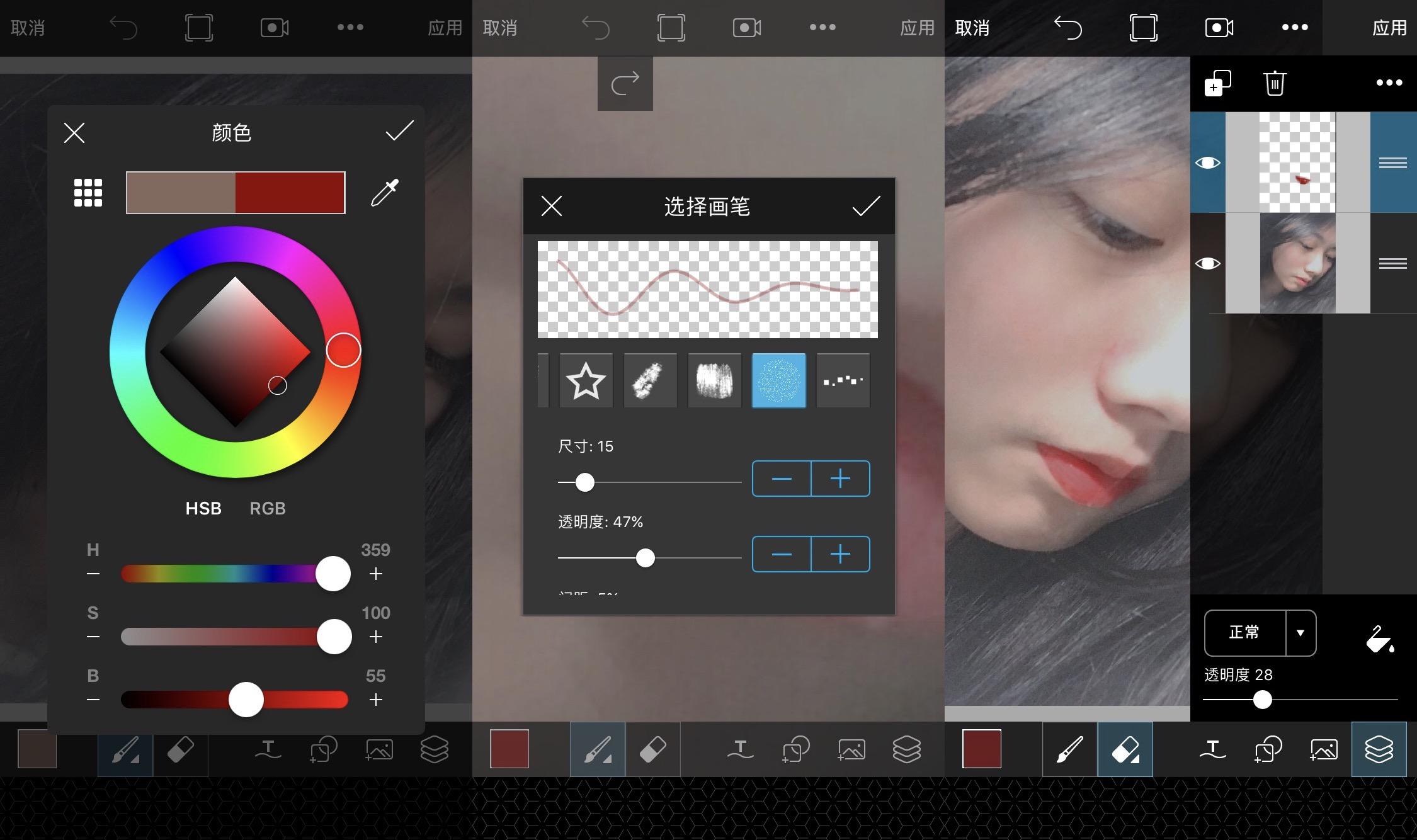The image size is (1417, 840).
Task: Decrease 透明度 opacity with minus button
Action: 782,554
